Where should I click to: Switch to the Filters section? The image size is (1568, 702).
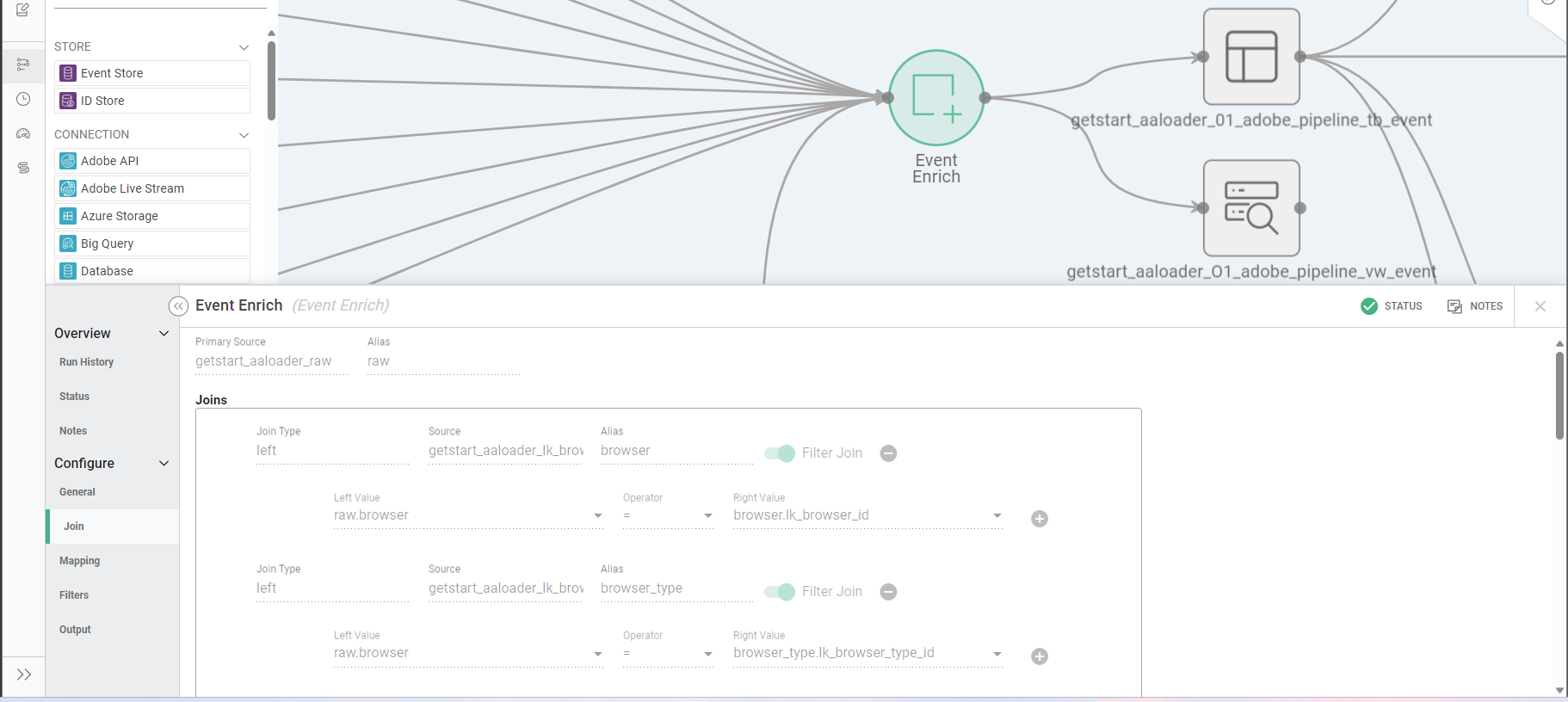point(74,595)
